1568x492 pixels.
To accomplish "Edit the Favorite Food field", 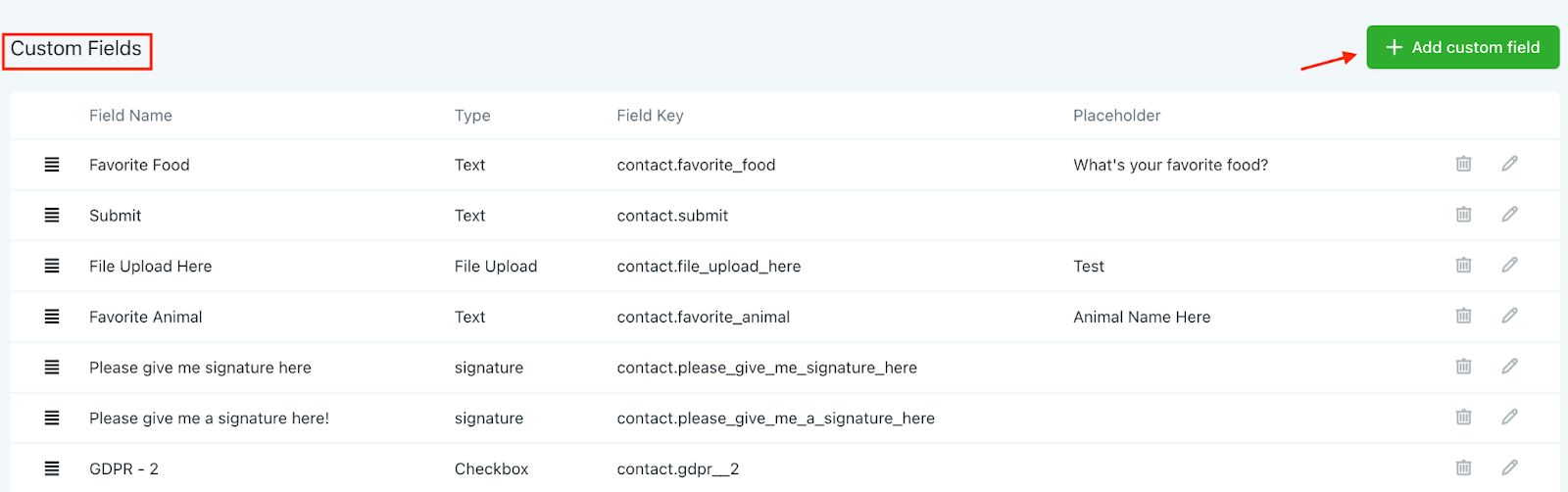I will 1509,164.
